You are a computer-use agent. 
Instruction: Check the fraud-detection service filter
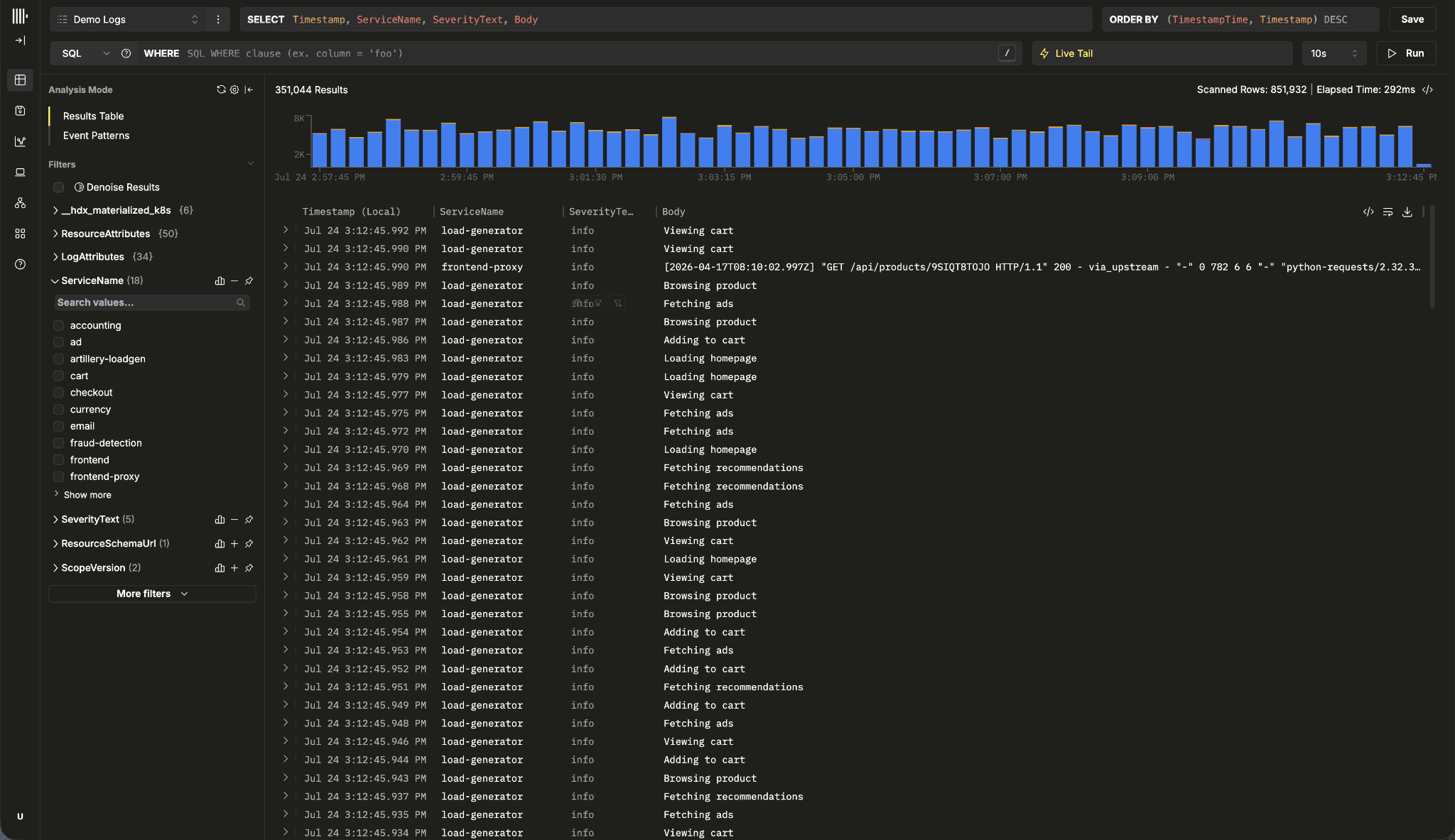coord(59,443)
